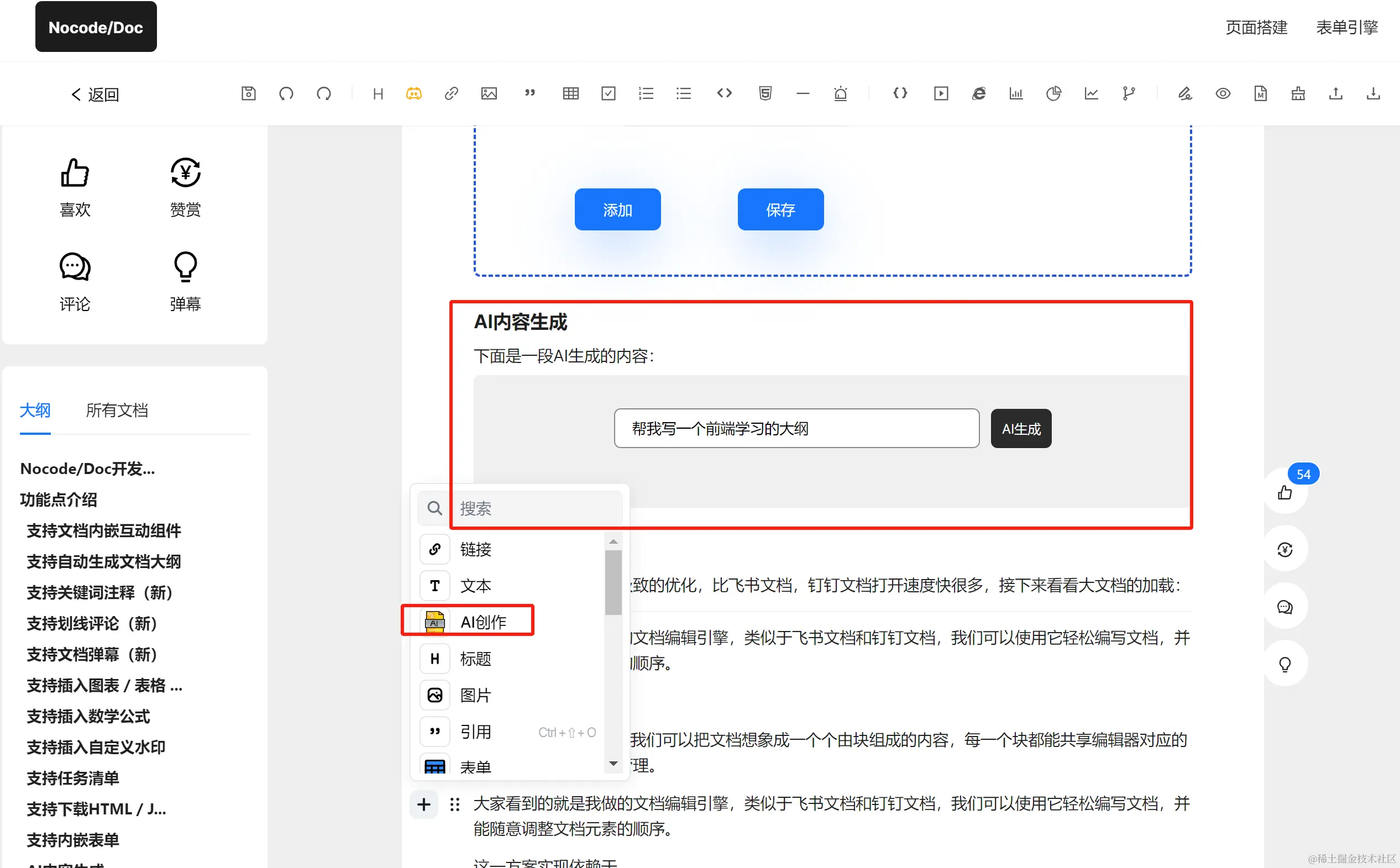Screen dimensions: 1400x868
Task: Click the undo arrow icon
Action: coord(286,93)
